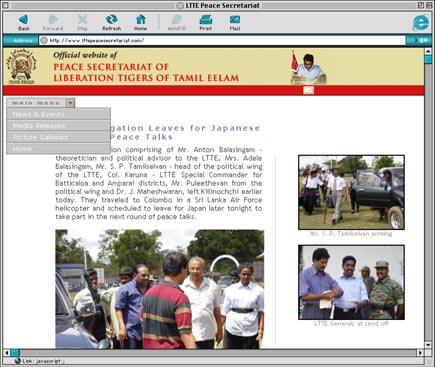Click the Forward arrow icon

coord(53,20)
